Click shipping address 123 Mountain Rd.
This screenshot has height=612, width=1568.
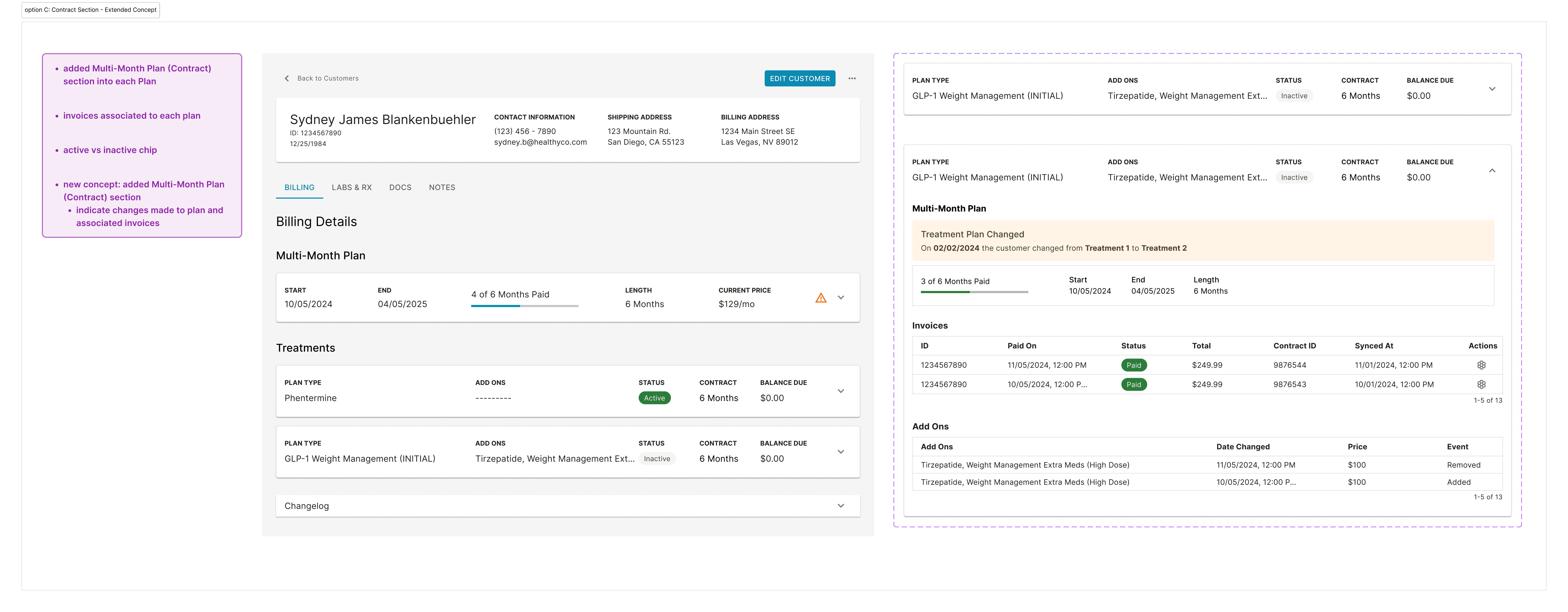(x=638, y=132)
